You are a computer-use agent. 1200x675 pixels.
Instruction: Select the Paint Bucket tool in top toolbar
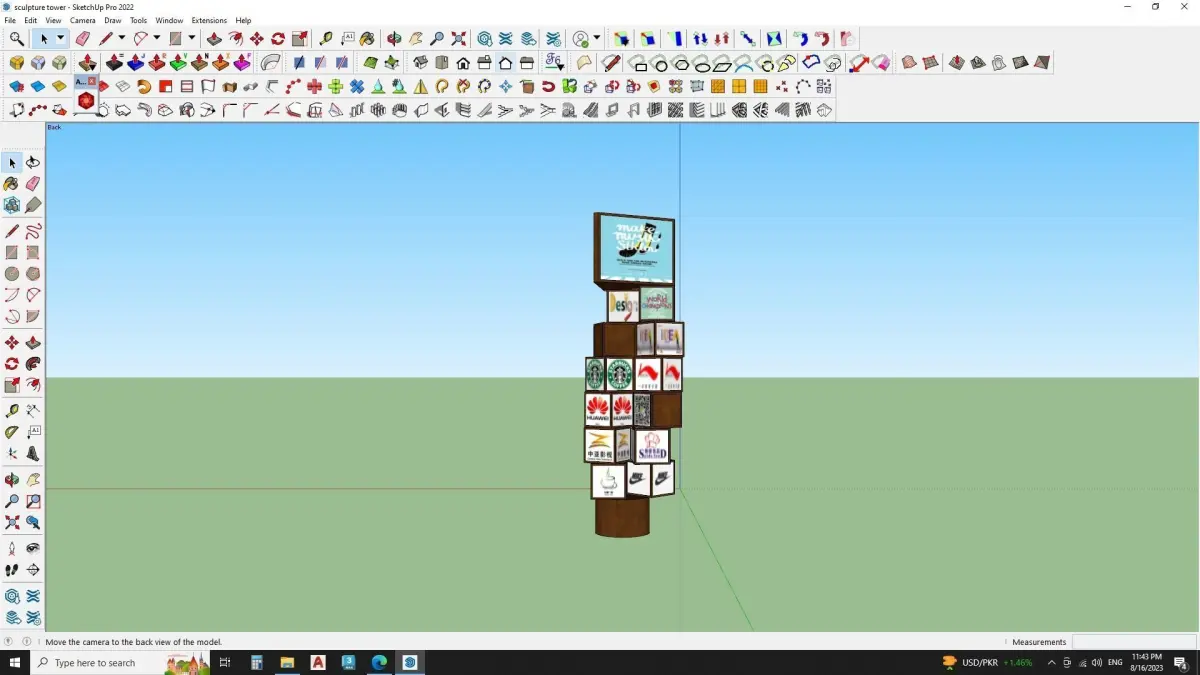[x=368, y=39]
